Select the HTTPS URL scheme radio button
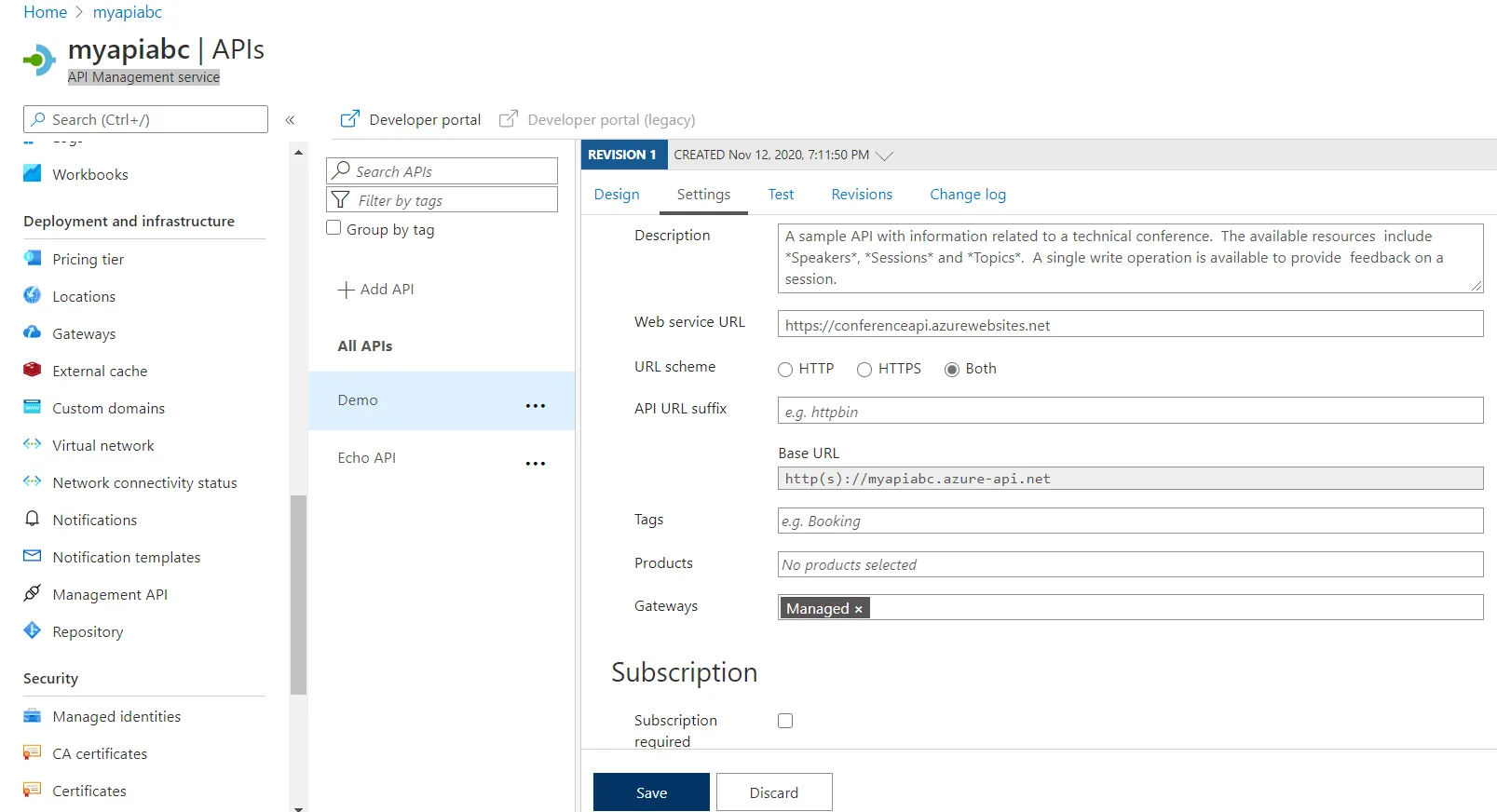 pos(864,370)
